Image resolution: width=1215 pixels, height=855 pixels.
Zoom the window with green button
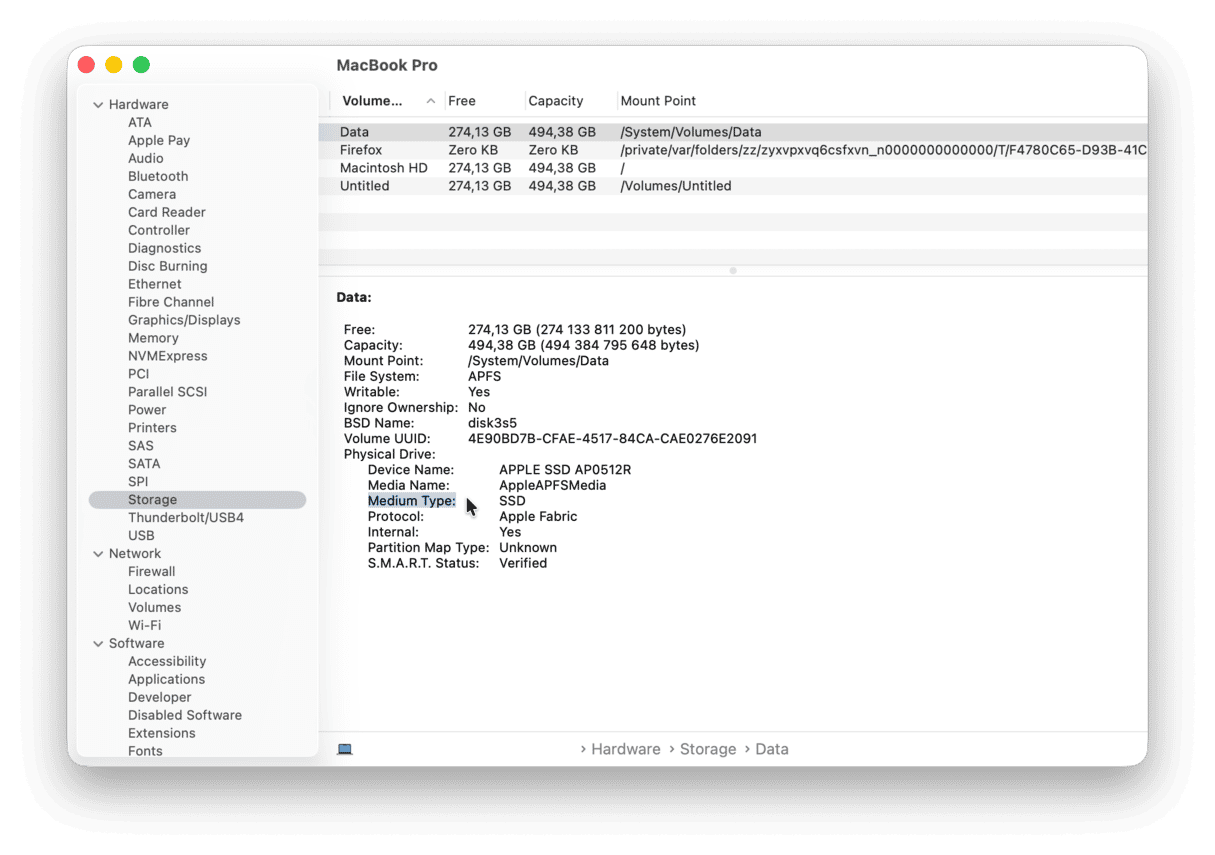click(x=142, y=65)
